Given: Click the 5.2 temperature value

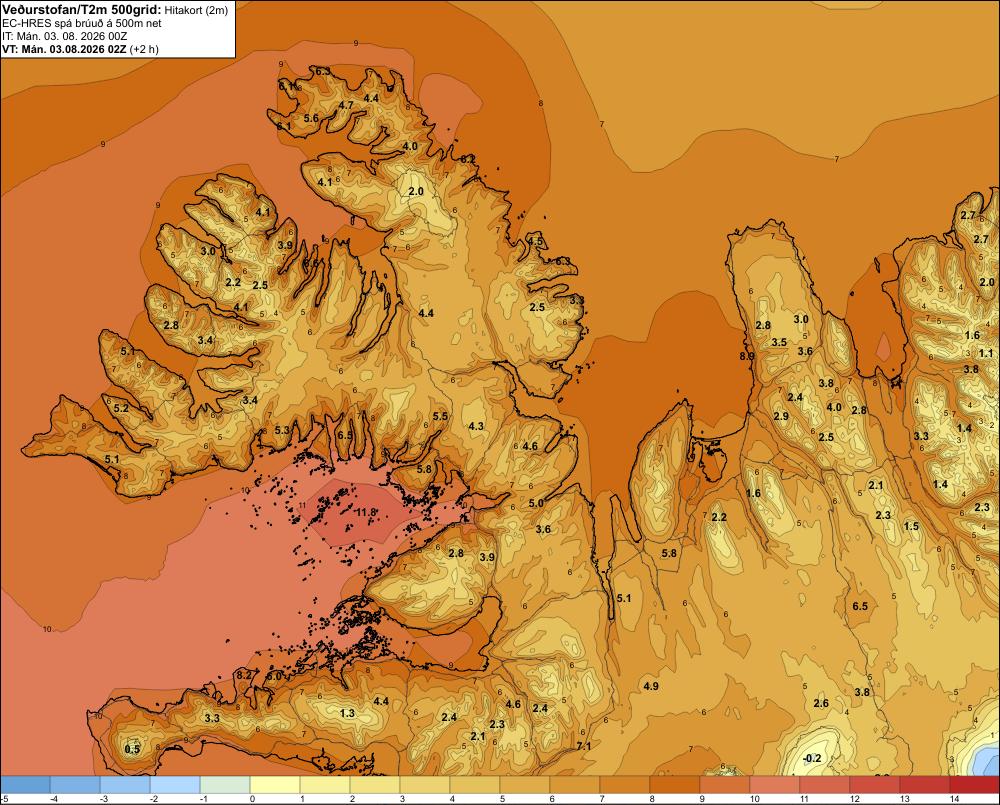Looking at the screenshot, I should 121,408.
